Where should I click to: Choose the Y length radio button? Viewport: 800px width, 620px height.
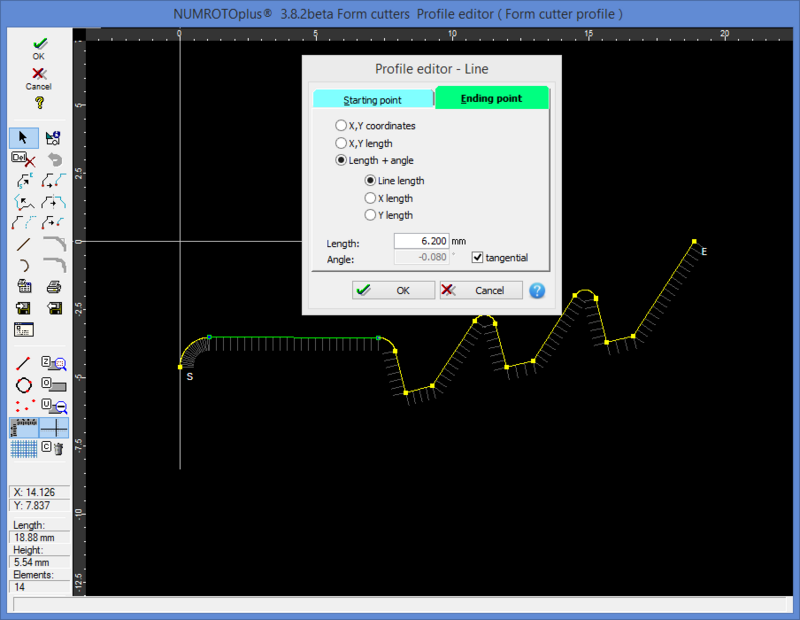pyautogui.click(x=371, y=215)
